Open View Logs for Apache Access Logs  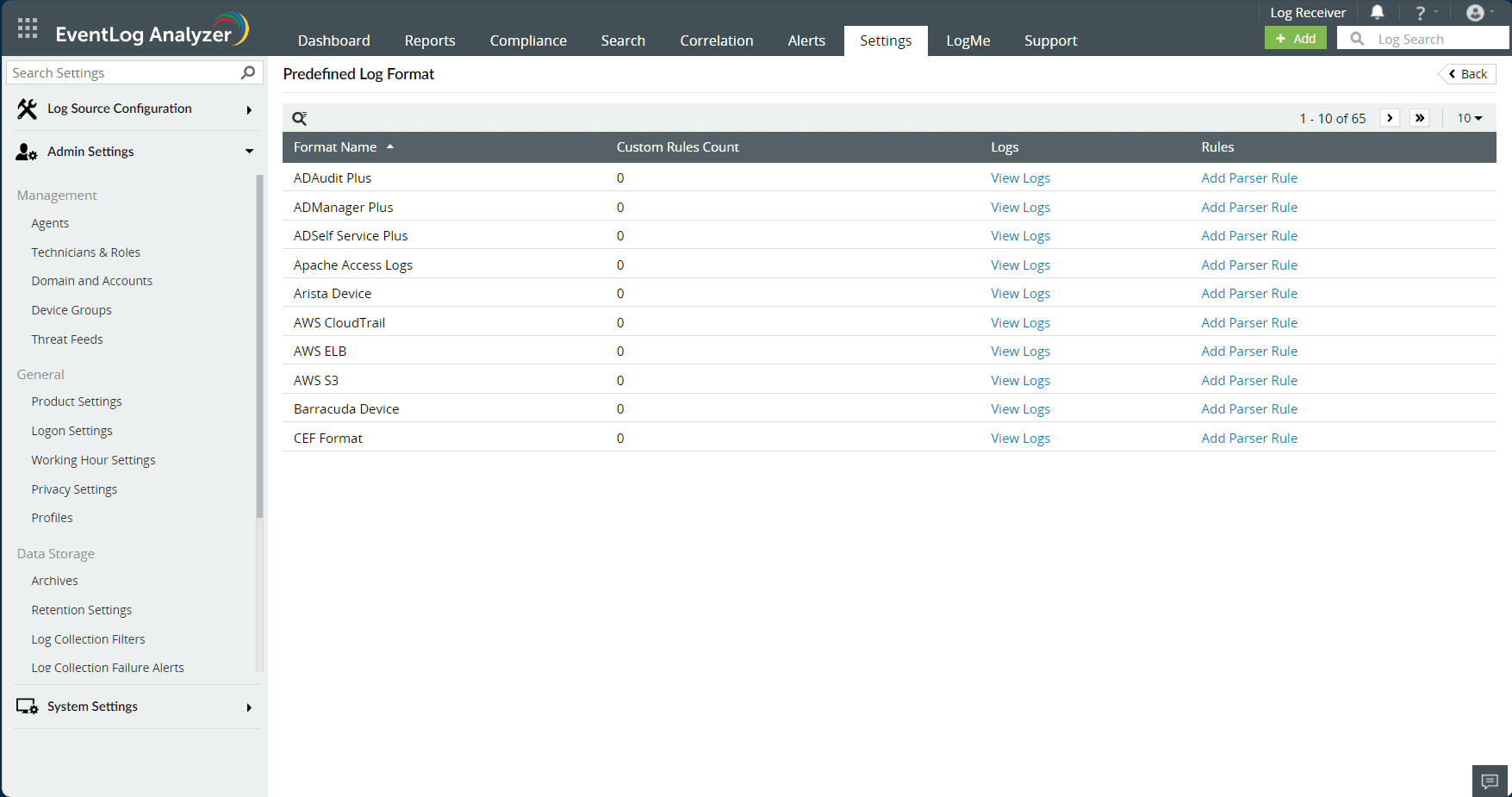click(1020, 265)
